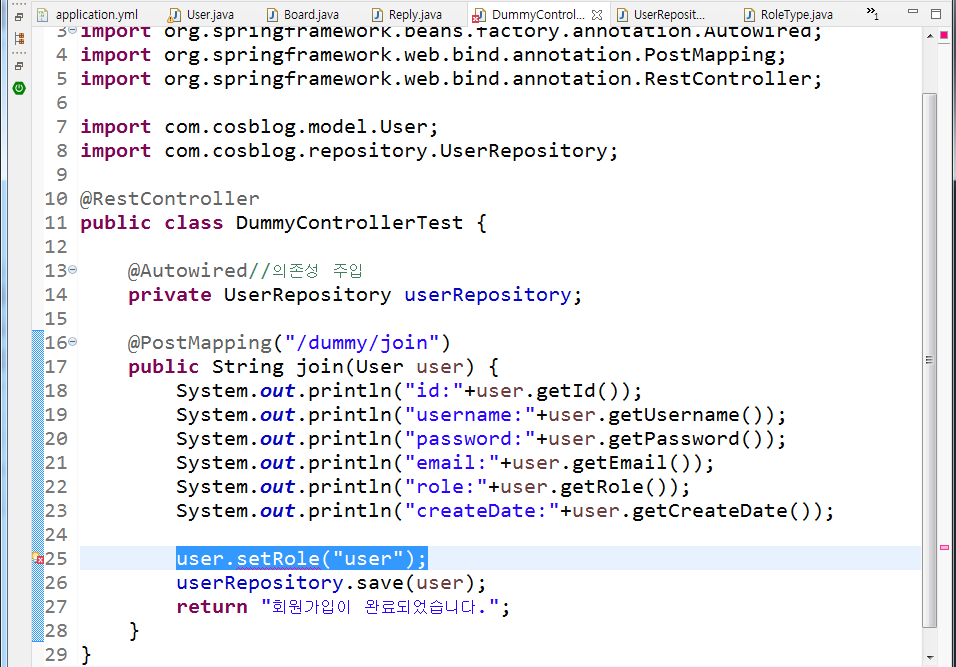Click the PostMapping import on line 4
Image resolution: width=956 pixels, height=667 pixels.
(433, 55)
